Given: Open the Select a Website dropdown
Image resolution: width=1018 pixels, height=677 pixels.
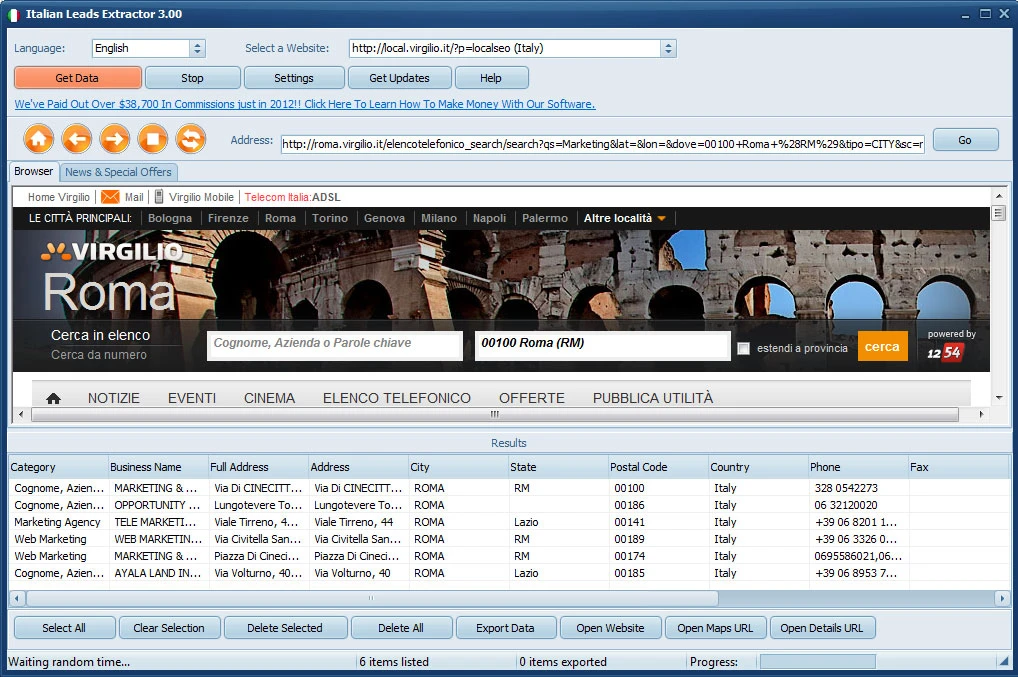Looking at the screenshot, I should pyautogui.click(x=668, y=48).
